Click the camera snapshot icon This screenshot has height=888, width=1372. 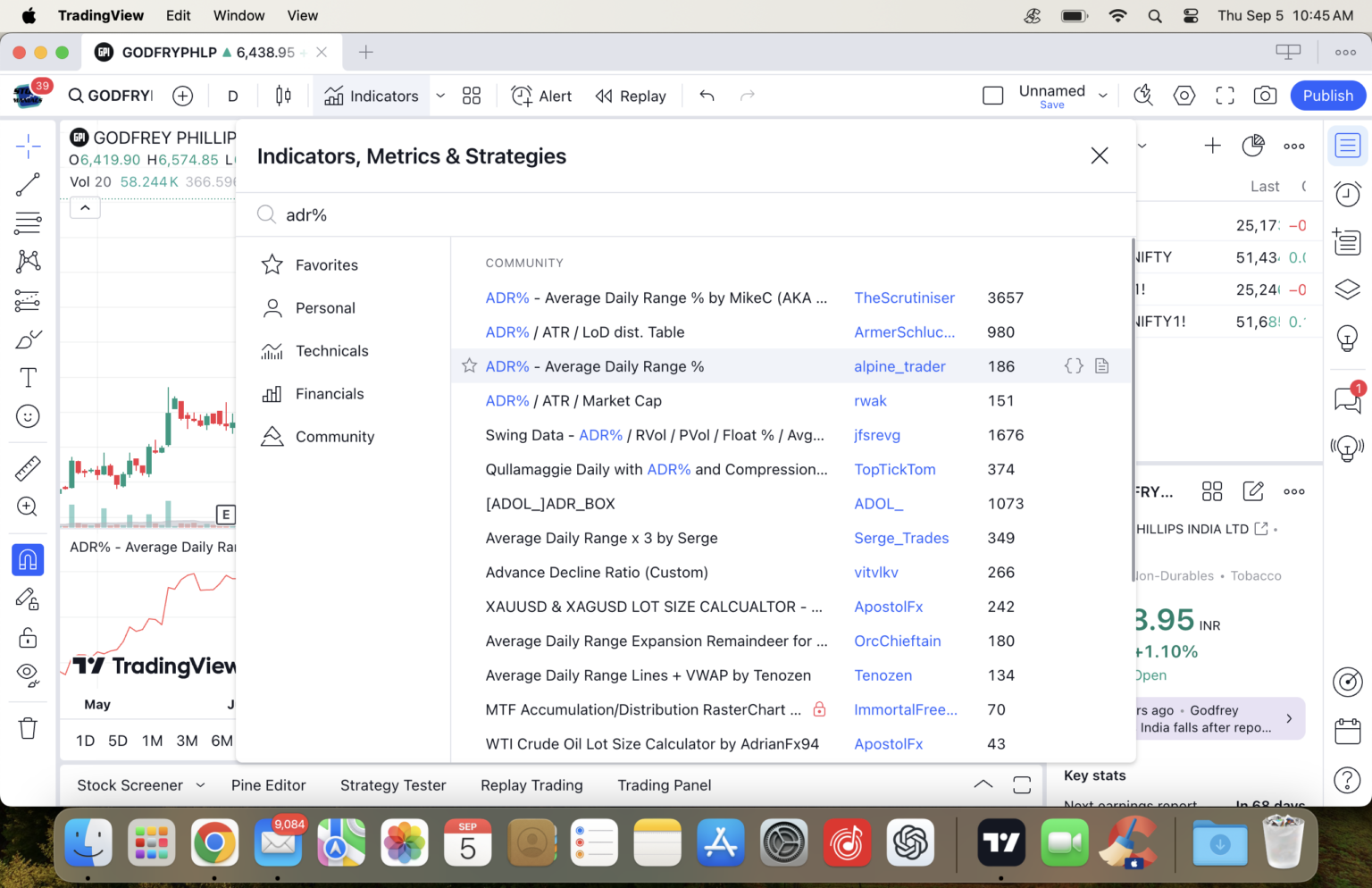1265,96
